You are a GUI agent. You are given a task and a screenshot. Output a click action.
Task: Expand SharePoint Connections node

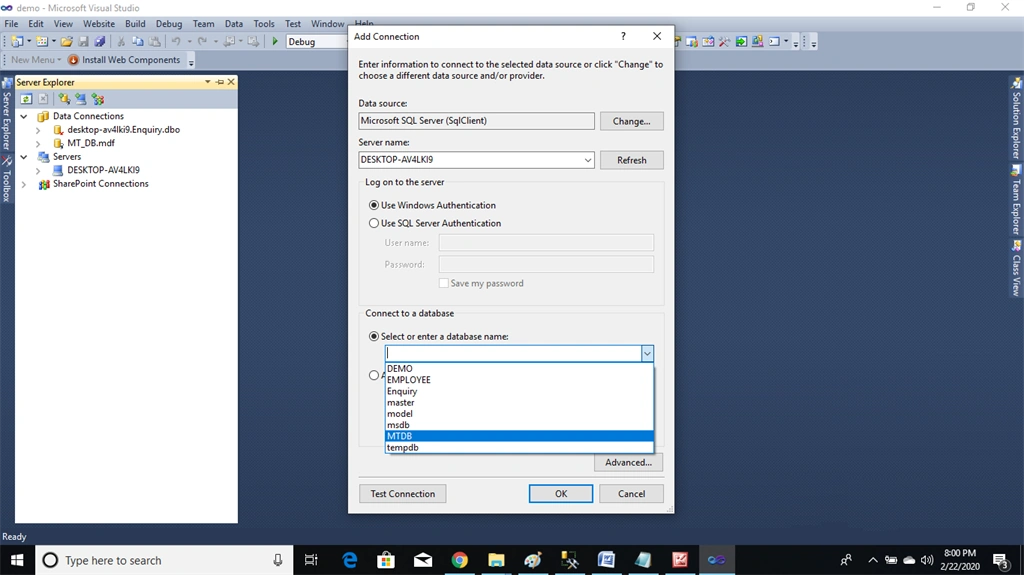click(24, 184)
